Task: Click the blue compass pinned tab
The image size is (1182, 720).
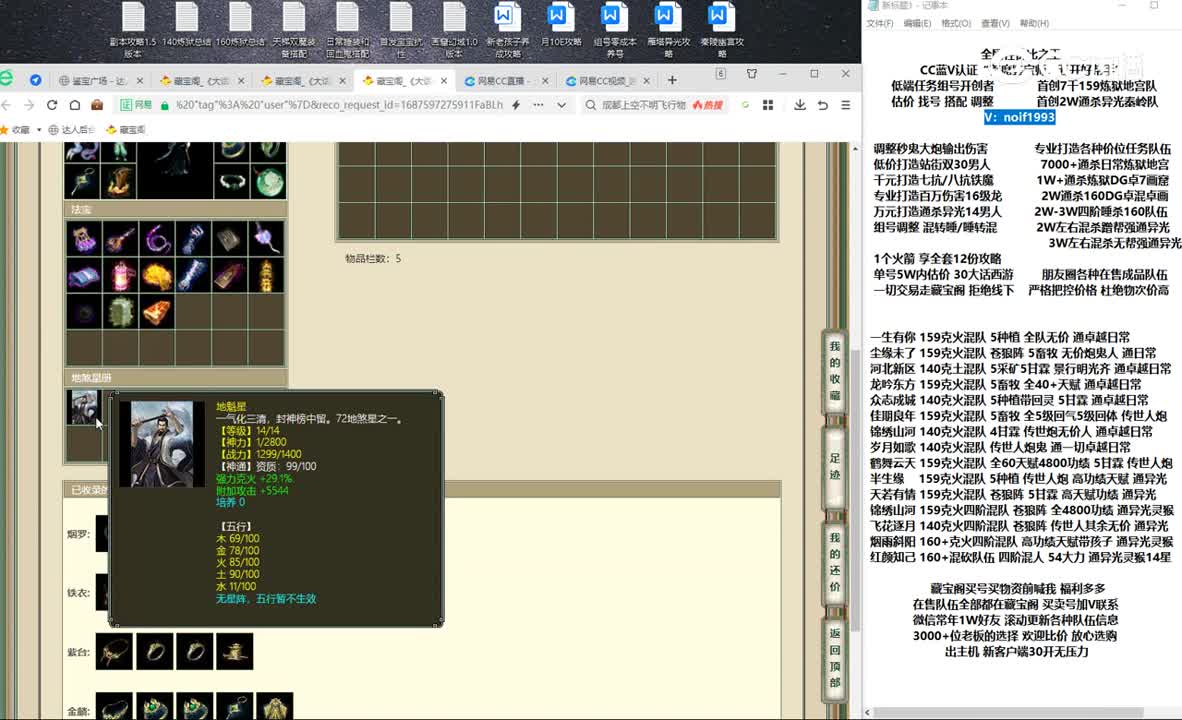Action: [x=35, y=80]
